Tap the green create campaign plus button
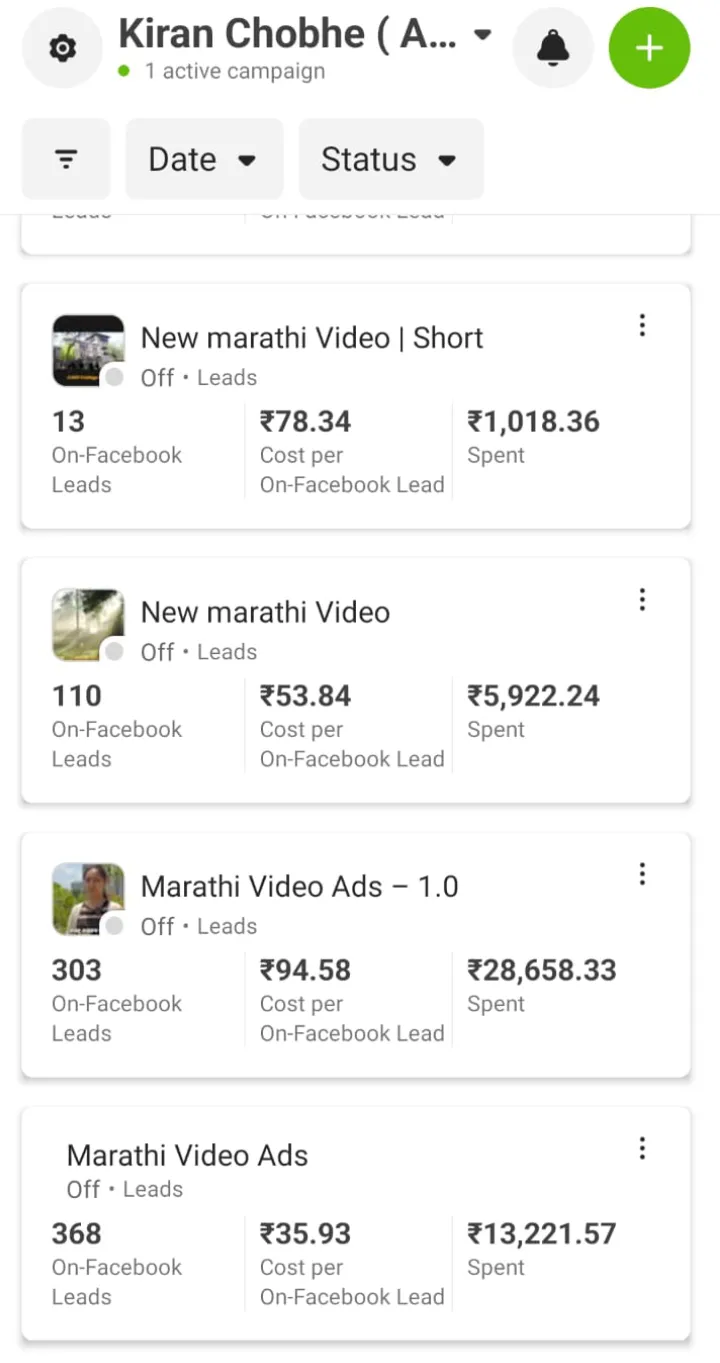720x1363 pixels. tap(649, 48)
